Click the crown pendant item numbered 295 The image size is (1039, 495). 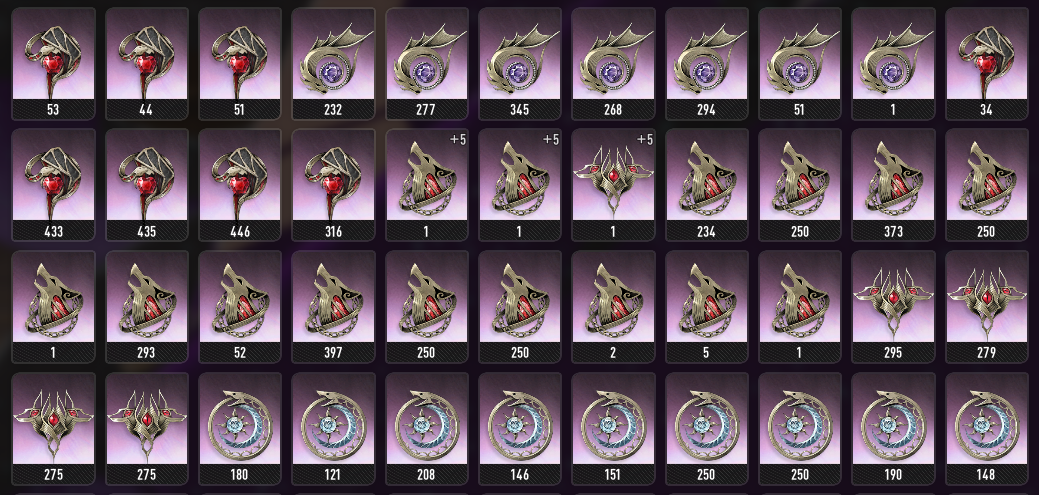(x=893, y=307)
